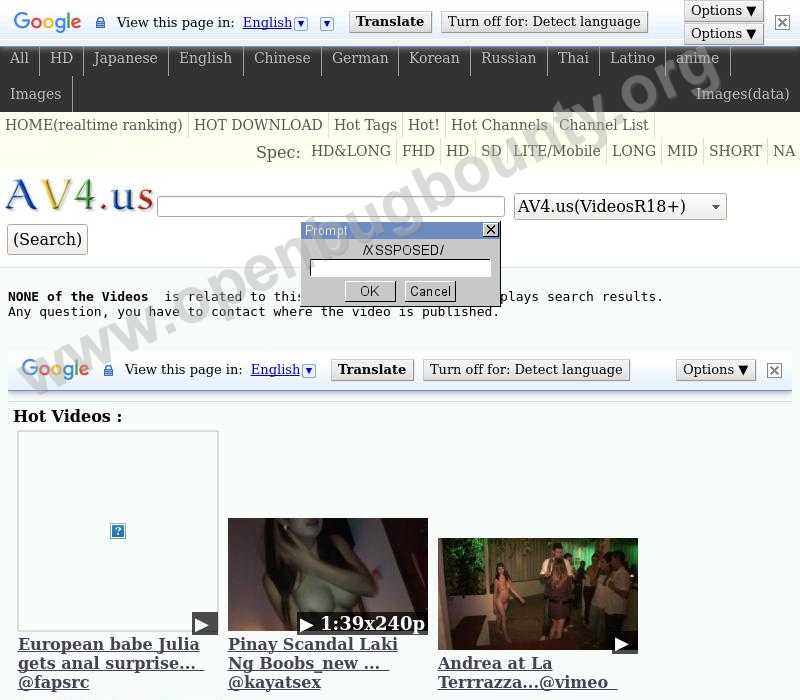
Task: Open English dropdown in lower translate bar
Action: (x=309, y=370)
